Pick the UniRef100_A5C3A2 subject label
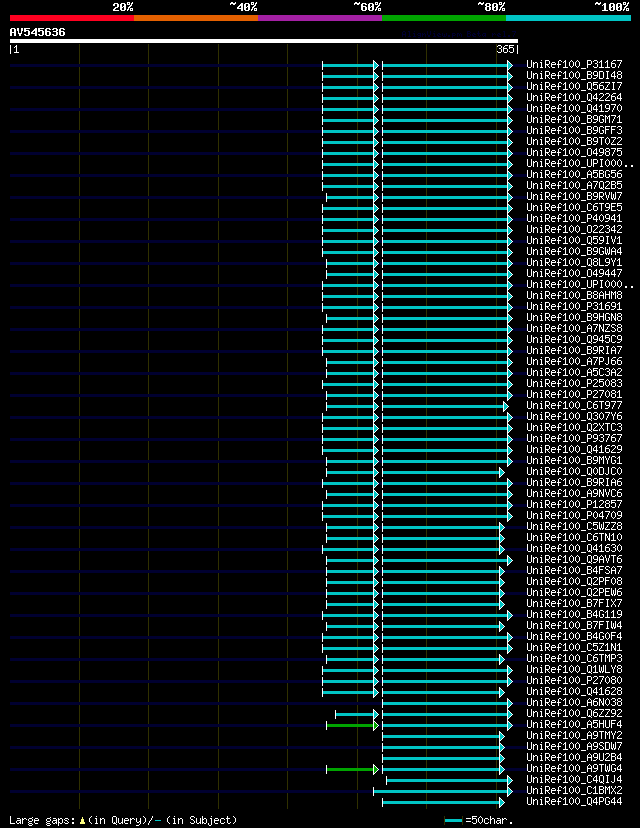Screen dimensions: 640x828 click(574, 372)
